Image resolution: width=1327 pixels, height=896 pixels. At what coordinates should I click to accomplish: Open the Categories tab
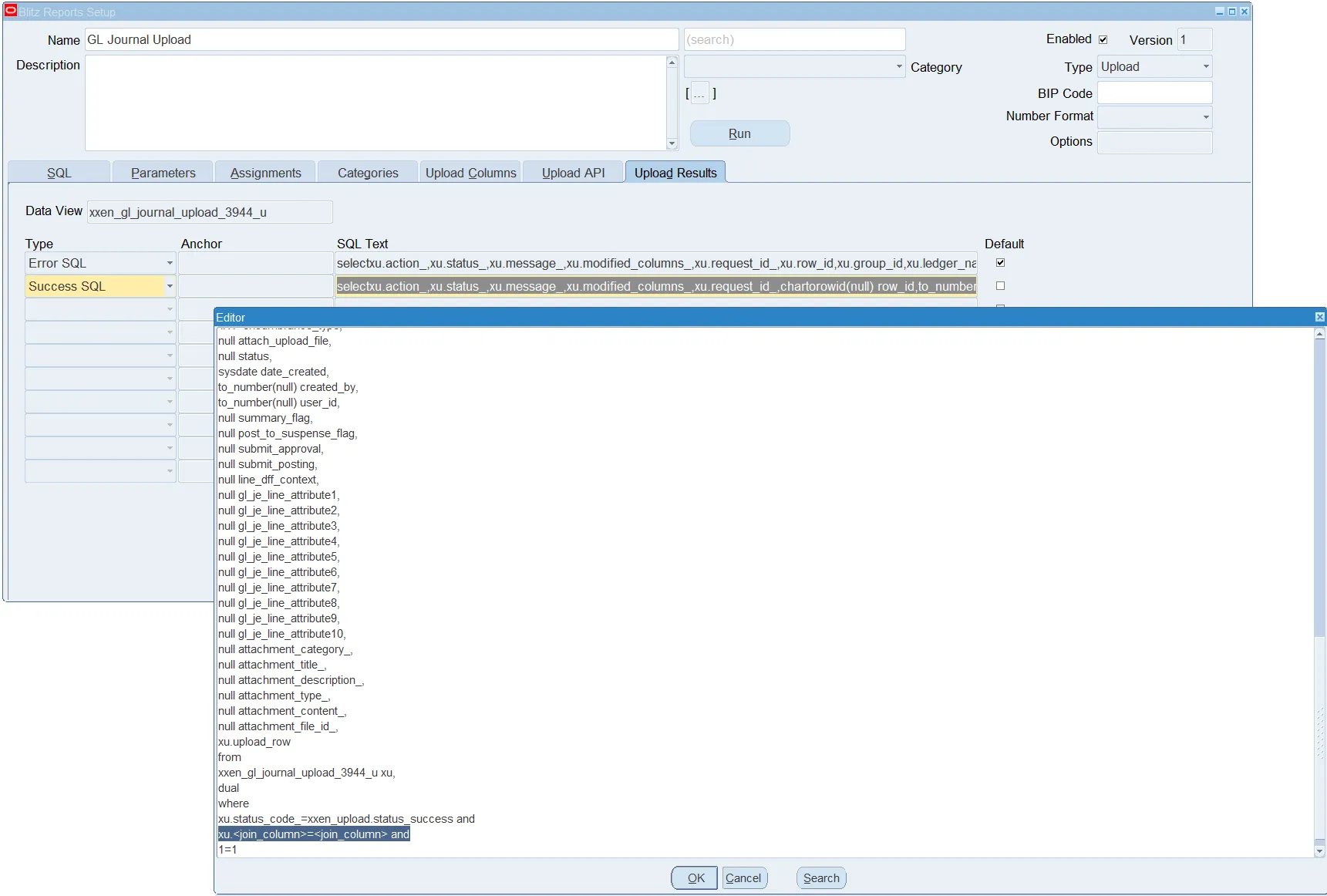368,173
